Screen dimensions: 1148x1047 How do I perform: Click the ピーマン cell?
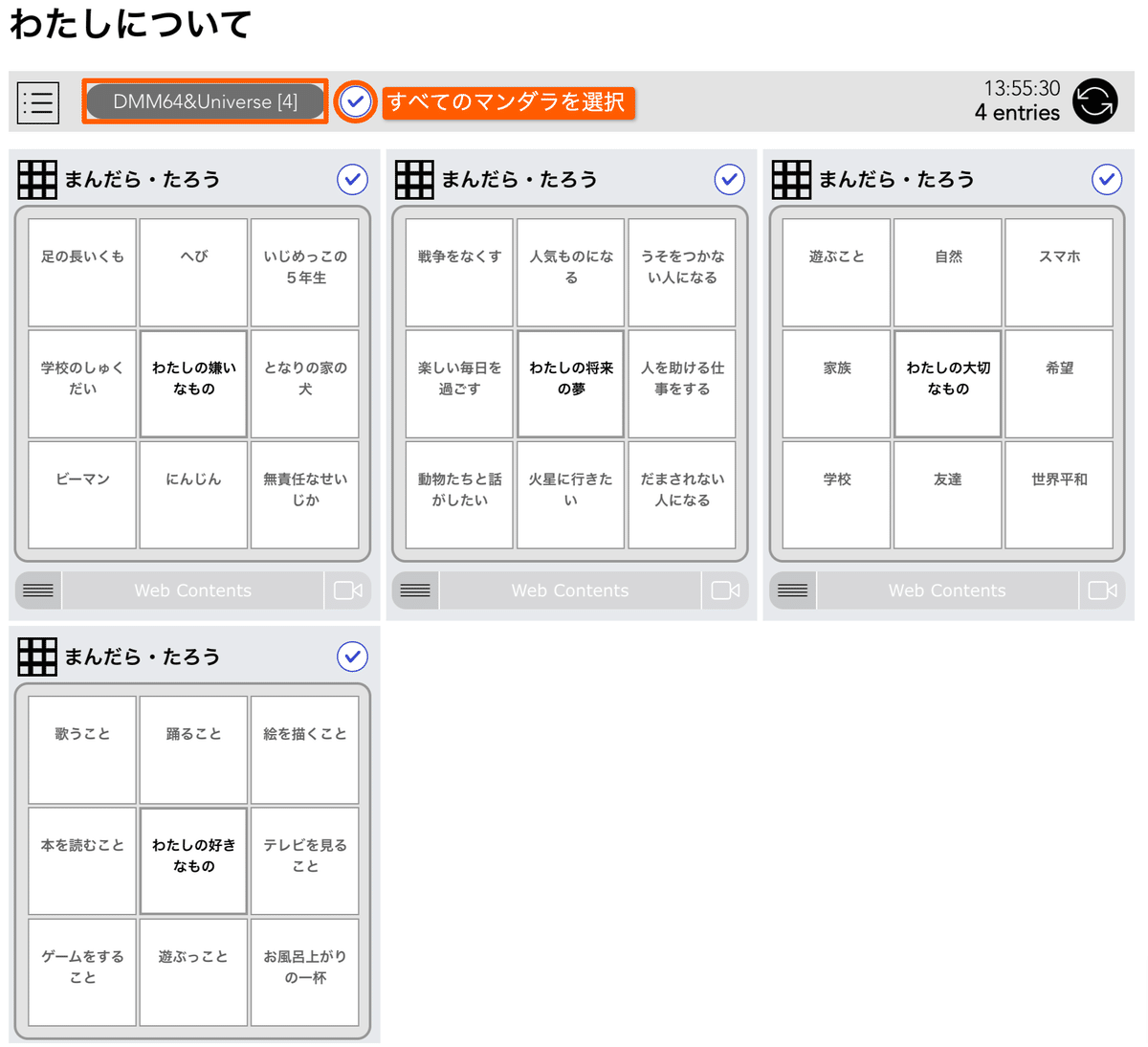(82, 495)
